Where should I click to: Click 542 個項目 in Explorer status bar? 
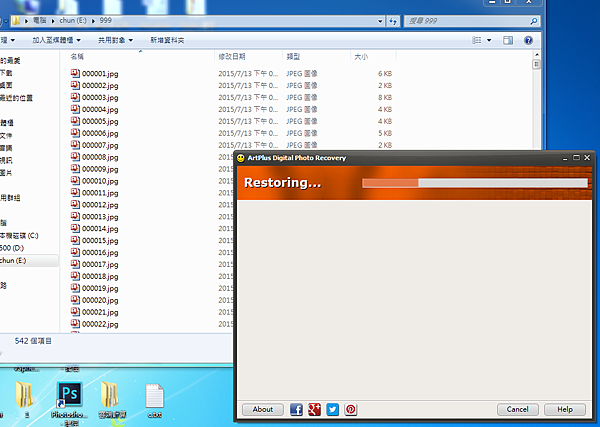[x=33, y=341]
